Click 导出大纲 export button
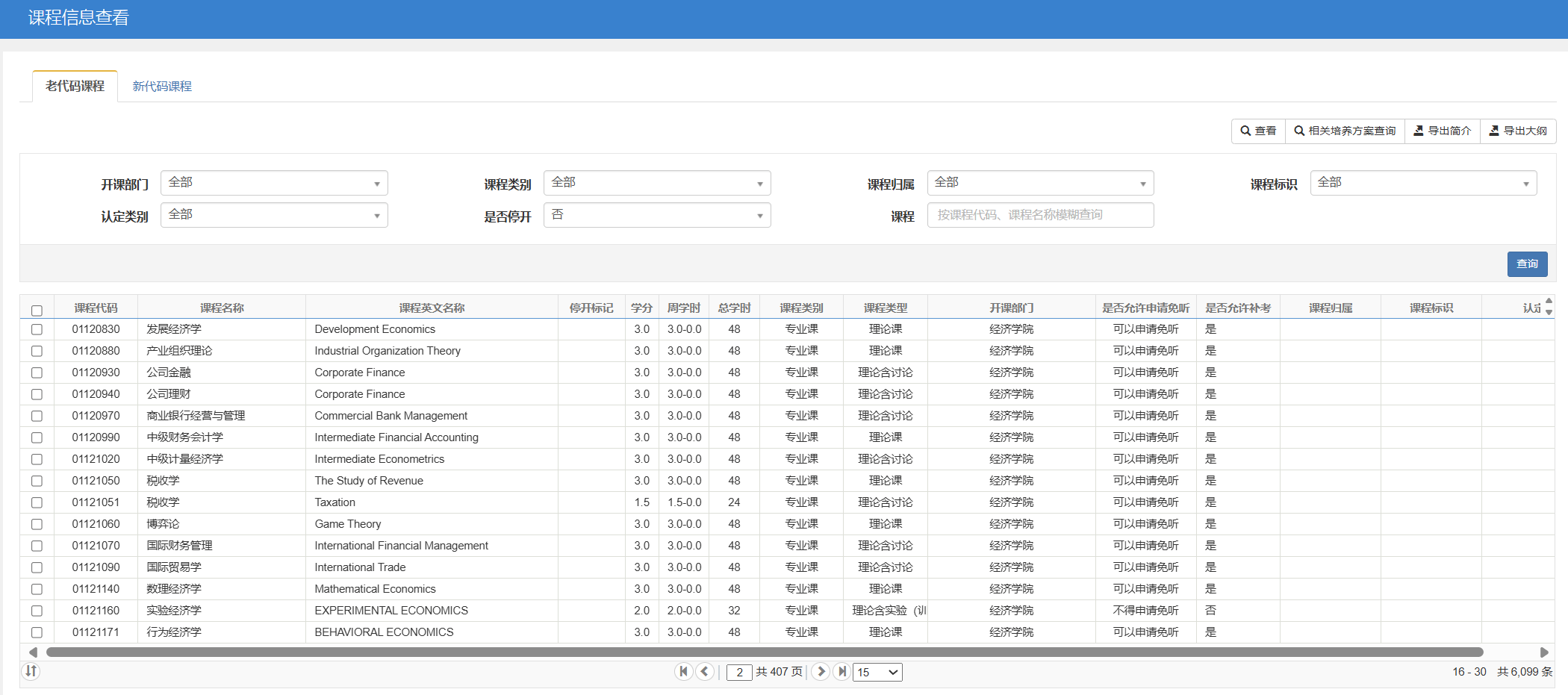This screenshot has height=695, width=1568. coord(1517,131)
